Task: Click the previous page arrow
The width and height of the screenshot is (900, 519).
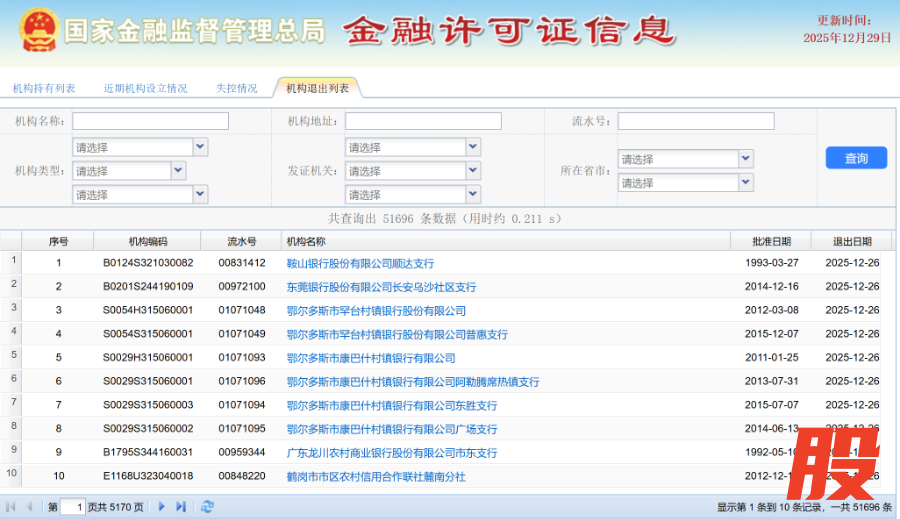Action: pos(29,507)
